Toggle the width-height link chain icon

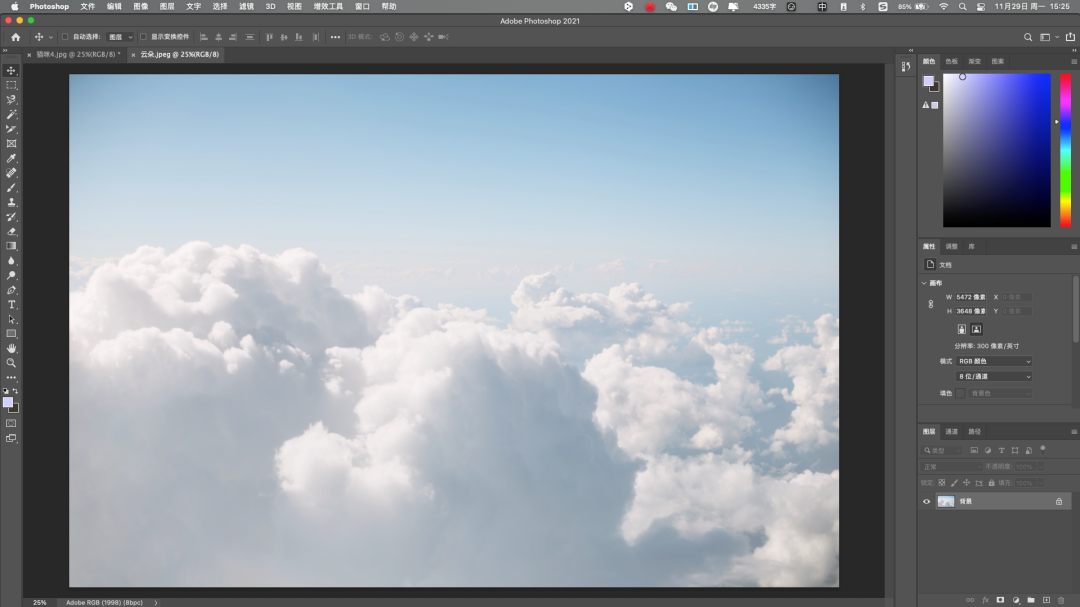coord(931,304)
